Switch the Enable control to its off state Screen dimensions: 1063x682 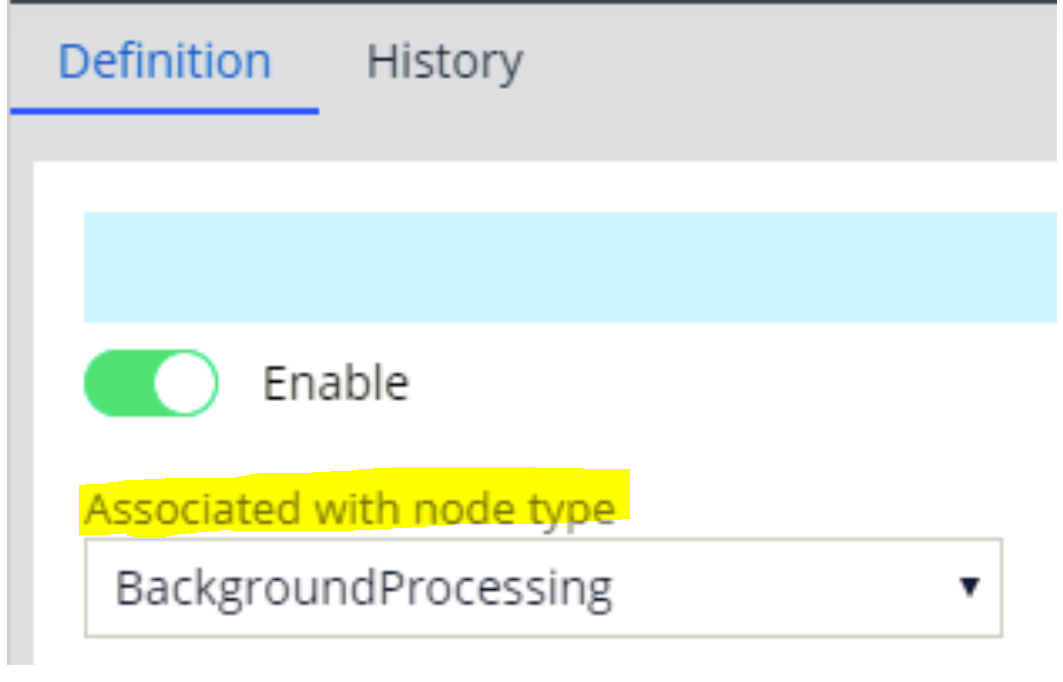[x=150, y=382]
